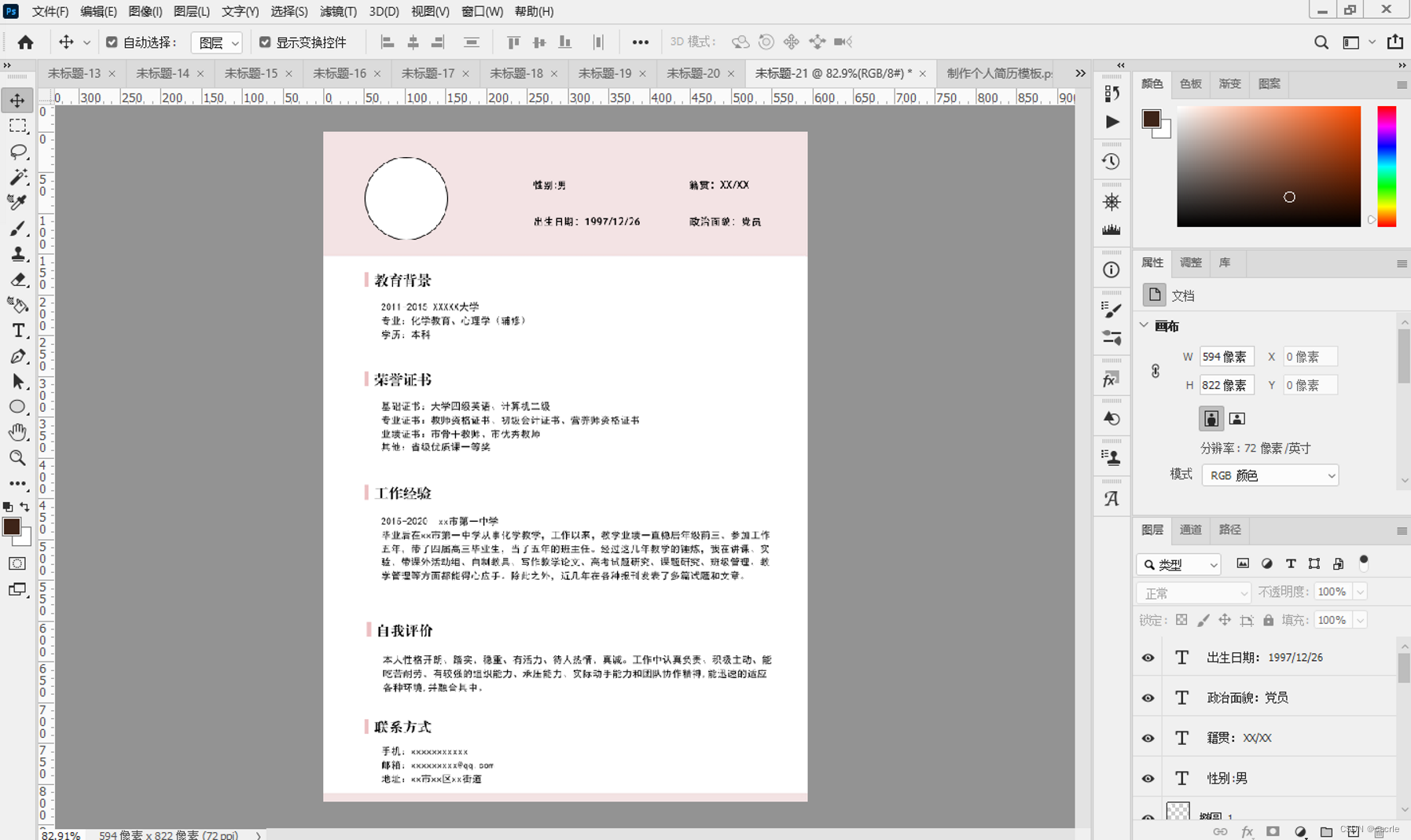Select the Eraser tool
The width and height of the screenshot is (1411, 840).
pos(17,280)
